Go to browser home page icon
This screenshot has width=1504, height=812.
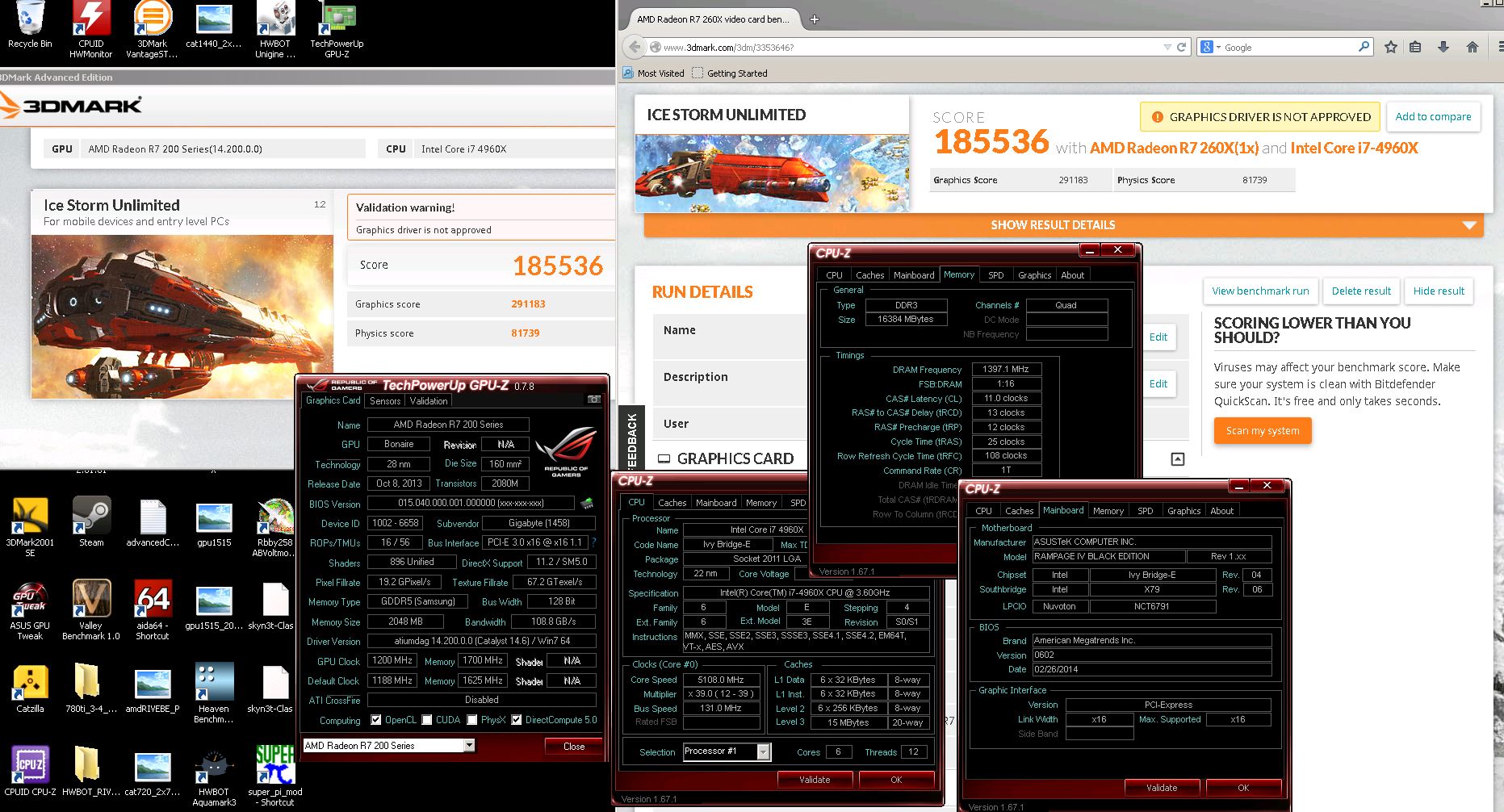tap(1473, 47)
